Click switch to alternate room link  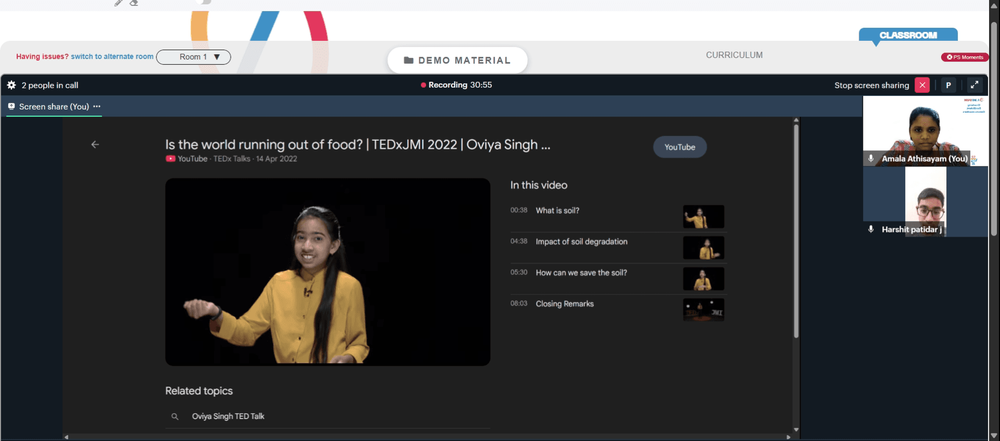tap(112, 57)
